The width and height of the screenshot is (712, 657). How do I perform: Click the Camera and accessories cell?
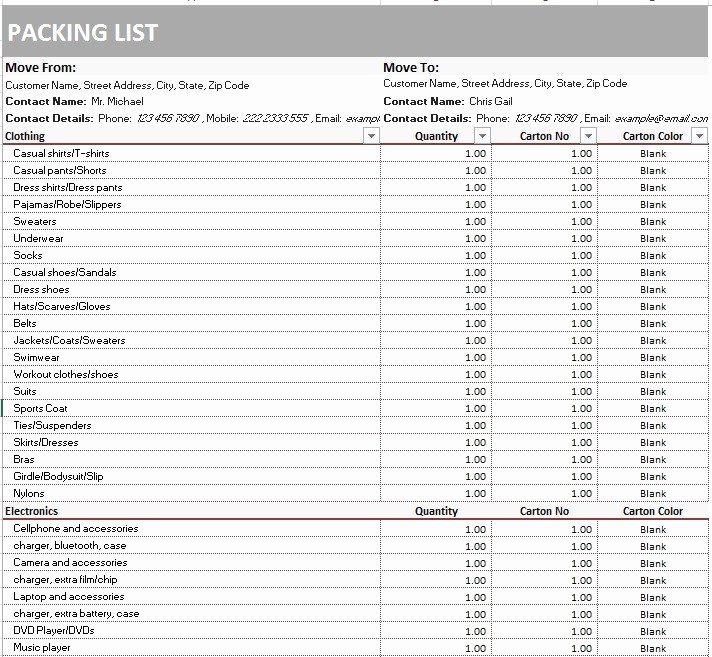pos(192,563)
